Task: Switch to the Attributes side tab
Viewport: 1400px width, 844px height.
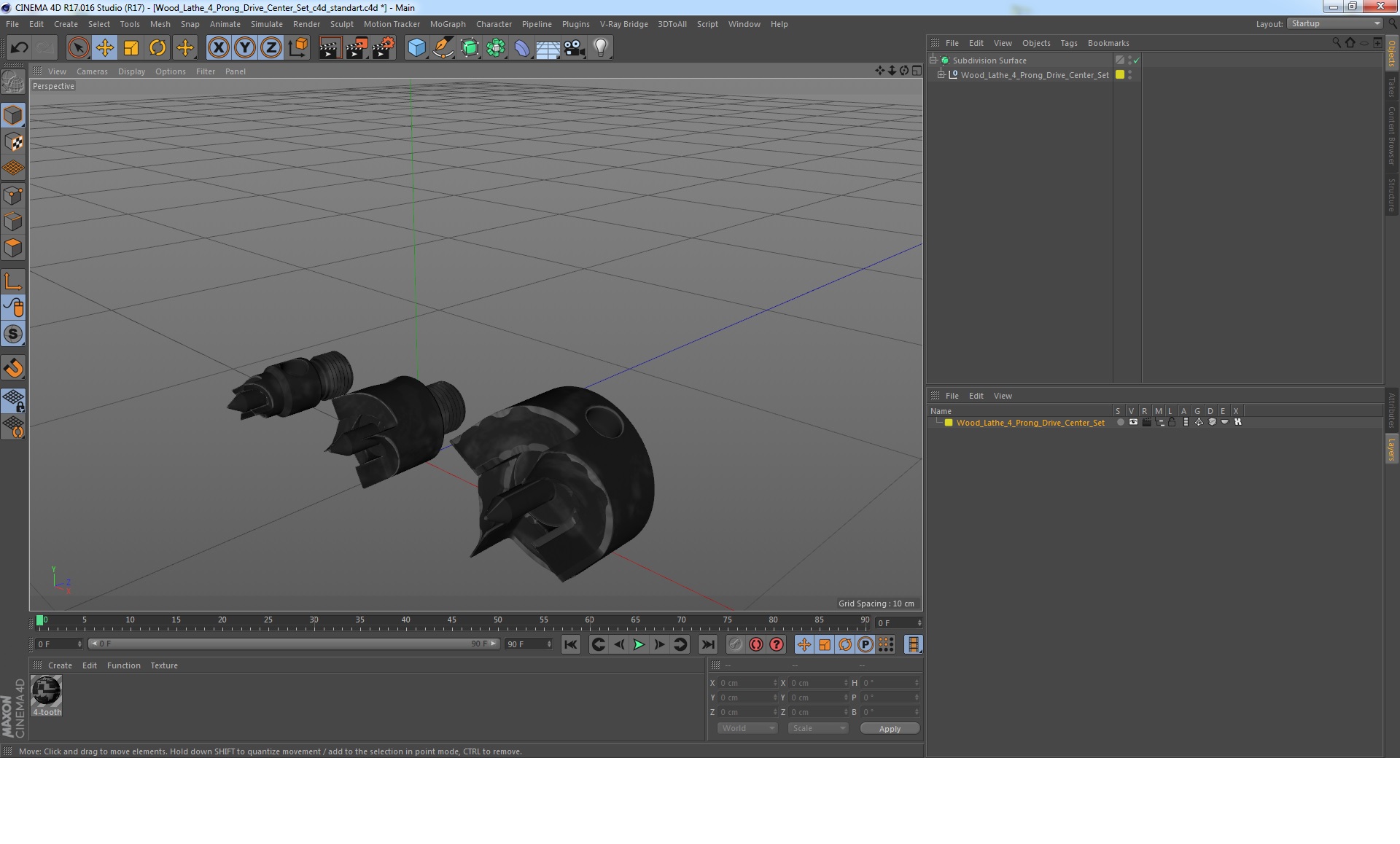Action: pyautogui.click(x=1391, y=410)
